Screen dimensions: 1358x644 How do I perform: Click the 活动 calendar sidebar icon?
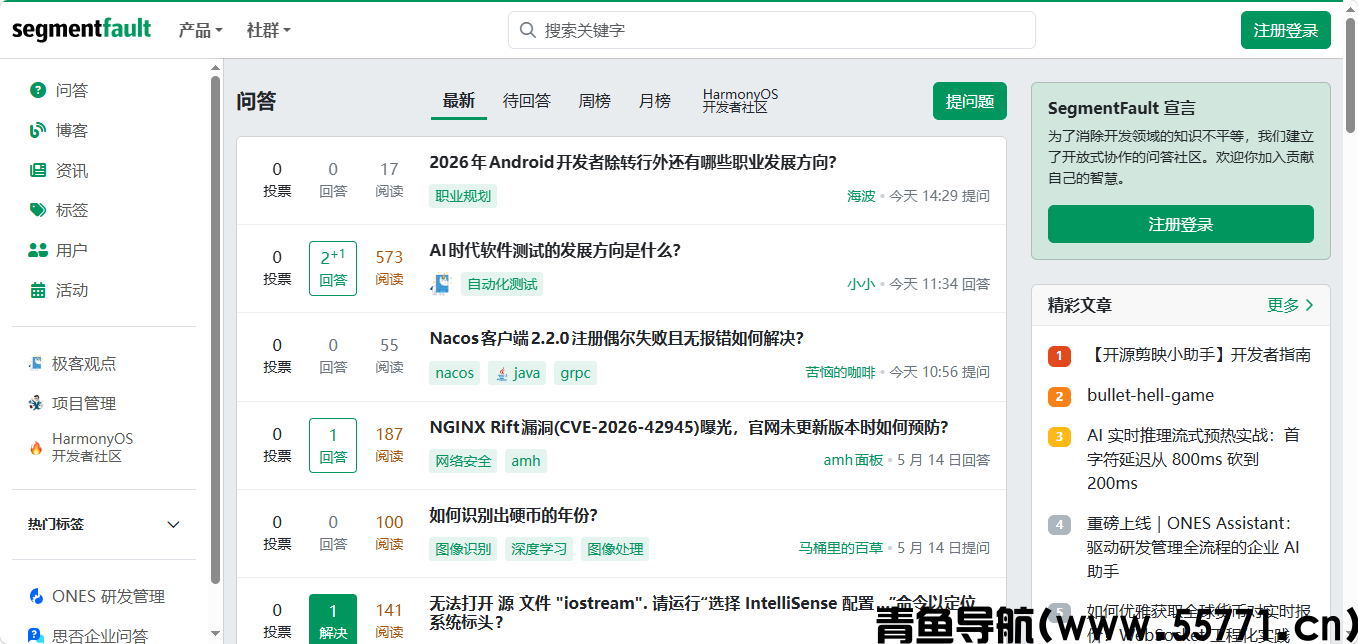tap(38, 290)
